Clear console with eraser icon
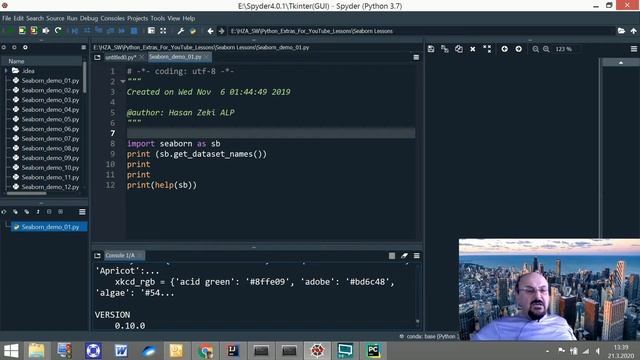This screenshot has width=640, height=360. click(x=404, y=256)
